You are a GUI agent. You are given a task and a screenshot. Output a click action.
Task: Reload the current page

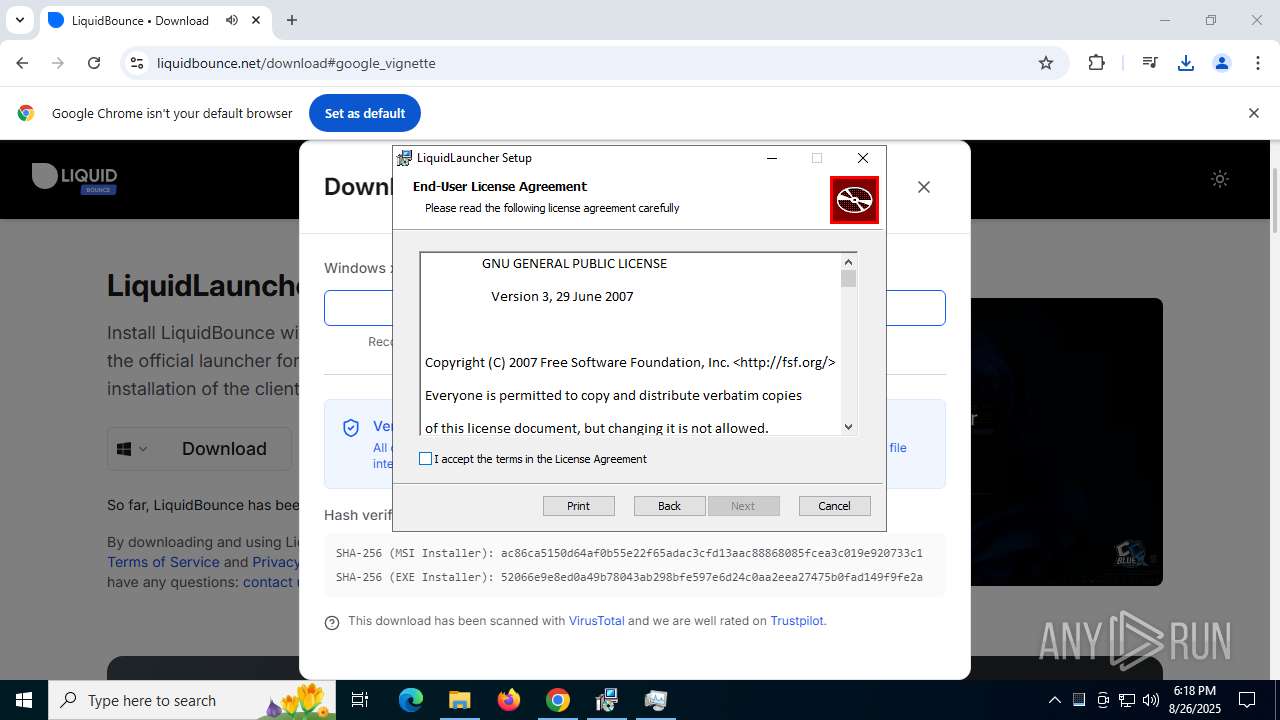pos(94,63)
